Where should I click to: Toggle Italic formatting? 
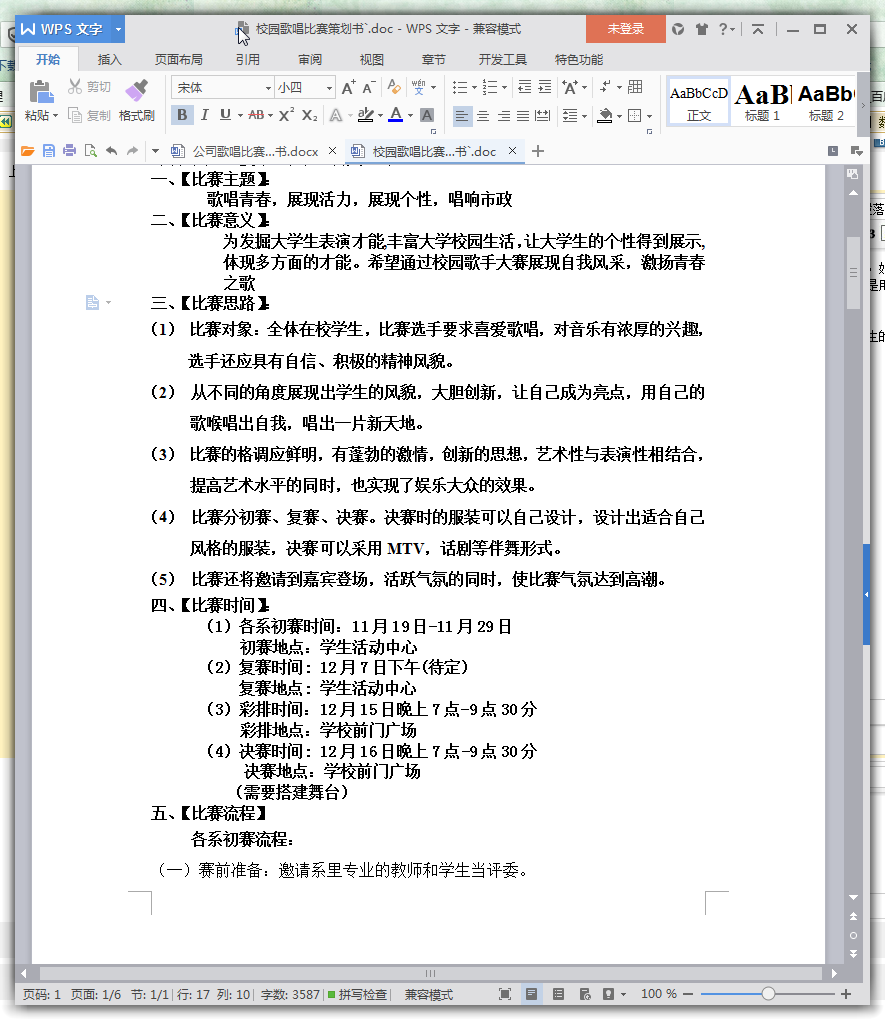pyautogui.click(x=204, y=115)
